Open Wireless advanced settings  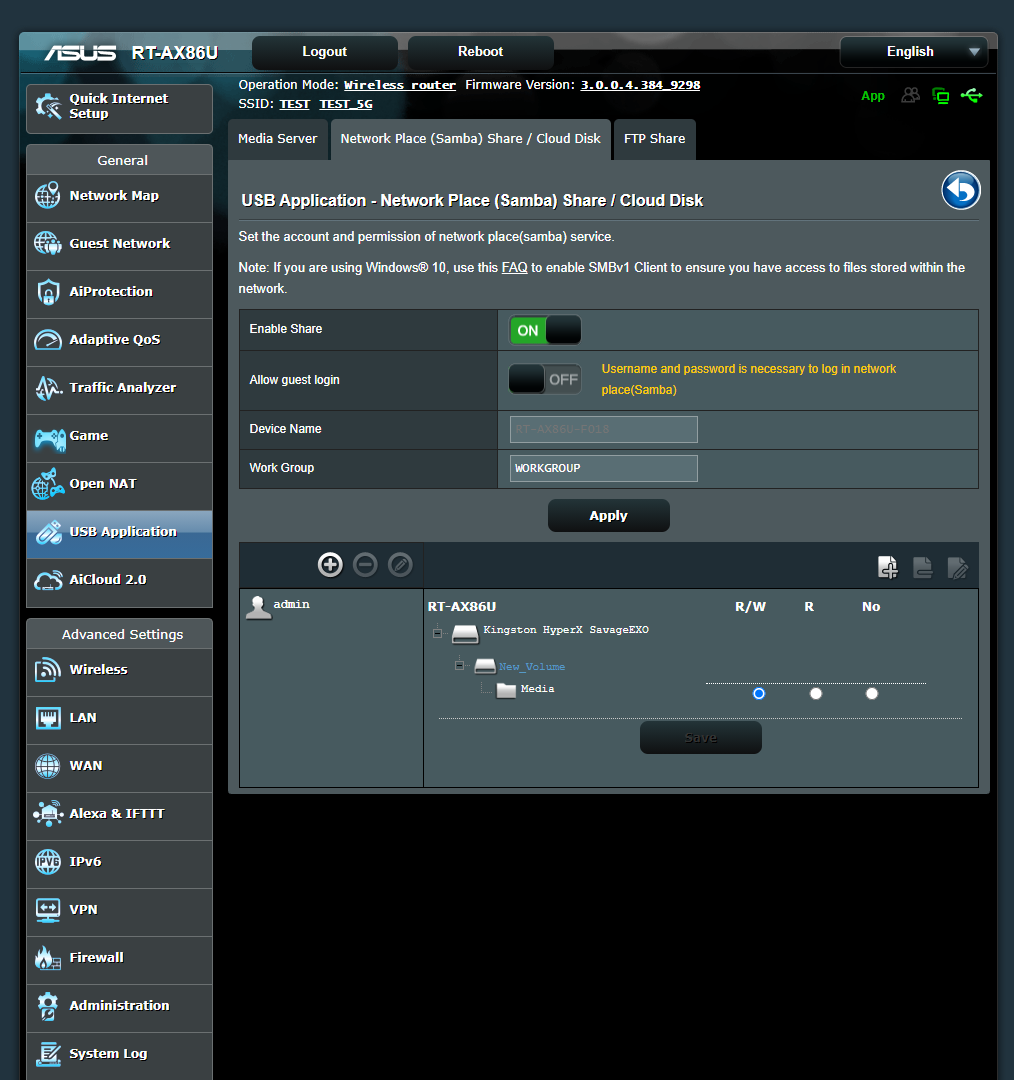[119, 672]
